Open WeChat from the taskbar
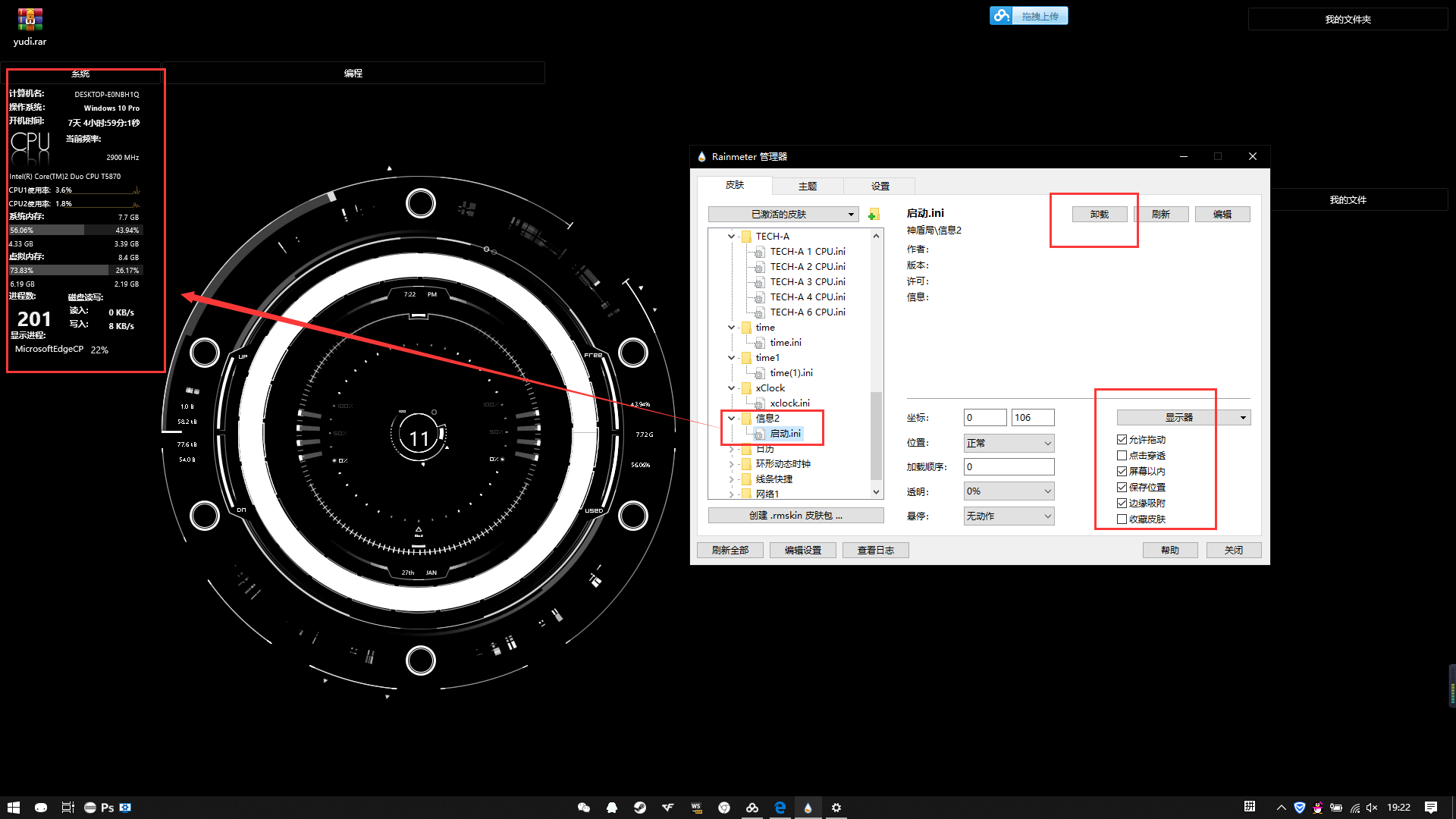The width and height of the screenshot is (1456, 819). click(583, 808)
